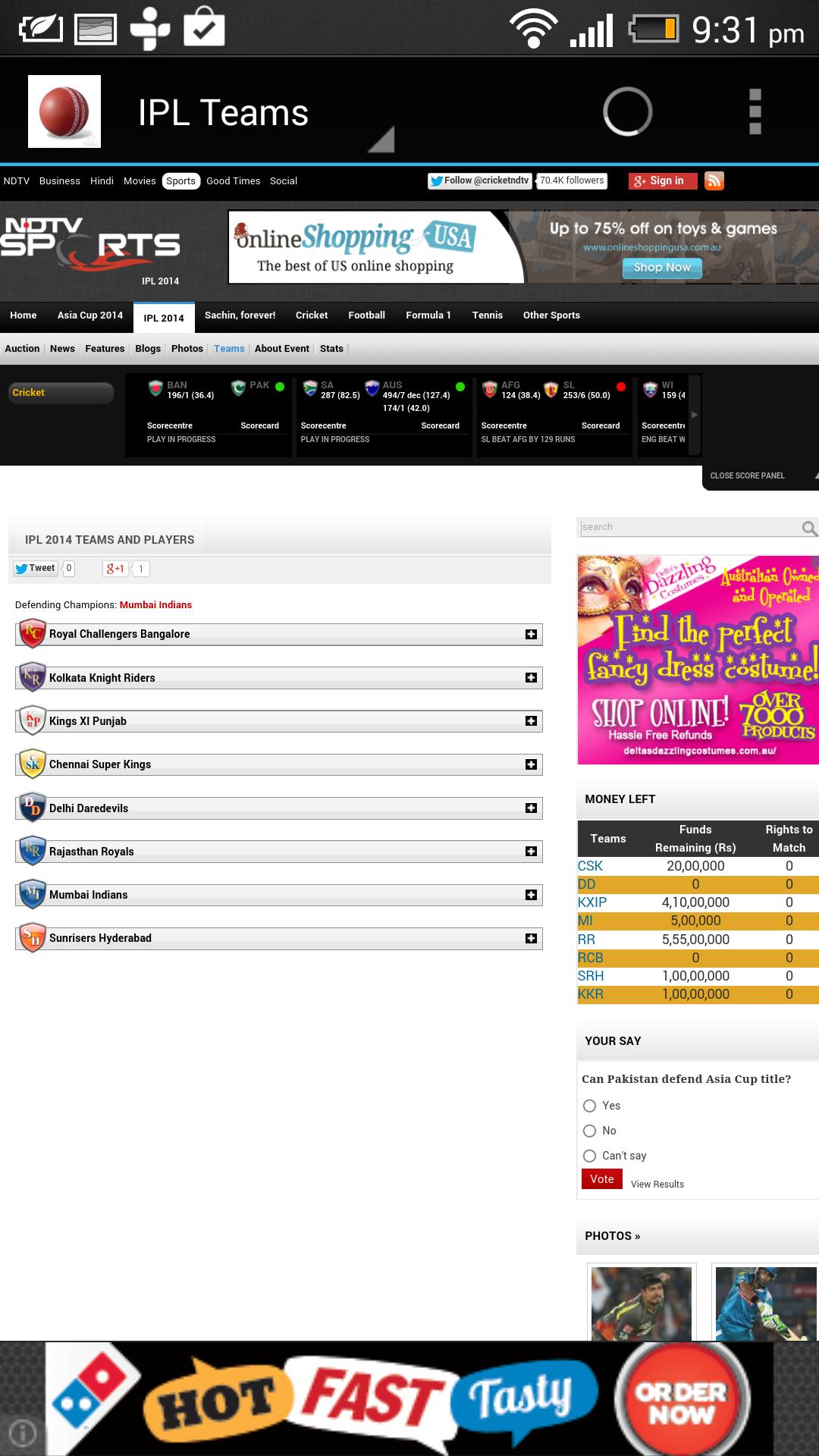819x1456 pixels.
Task: Open the IPL Teams dropdown spinner
Action: point(265,113)
